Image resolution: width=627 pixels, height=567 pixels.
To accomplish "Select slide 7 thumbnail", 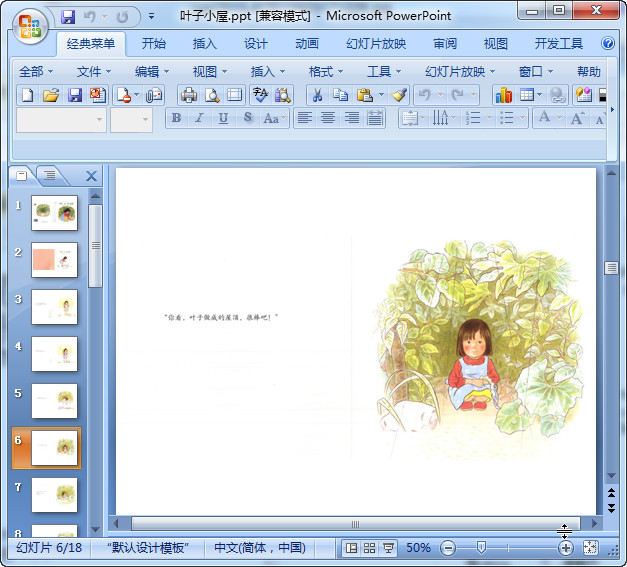I will (54, 495).
